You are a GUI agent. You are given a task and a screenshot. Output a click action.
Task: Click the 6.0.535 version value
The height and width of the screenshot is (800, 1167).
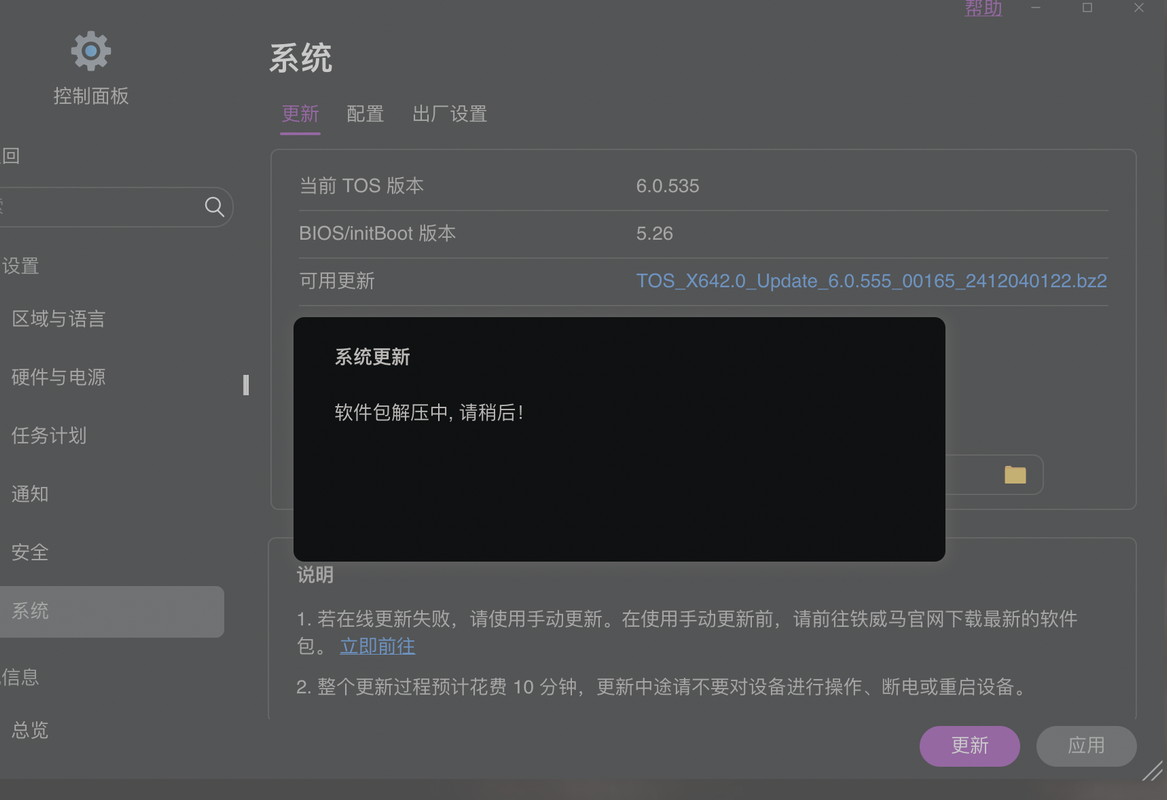668,186
